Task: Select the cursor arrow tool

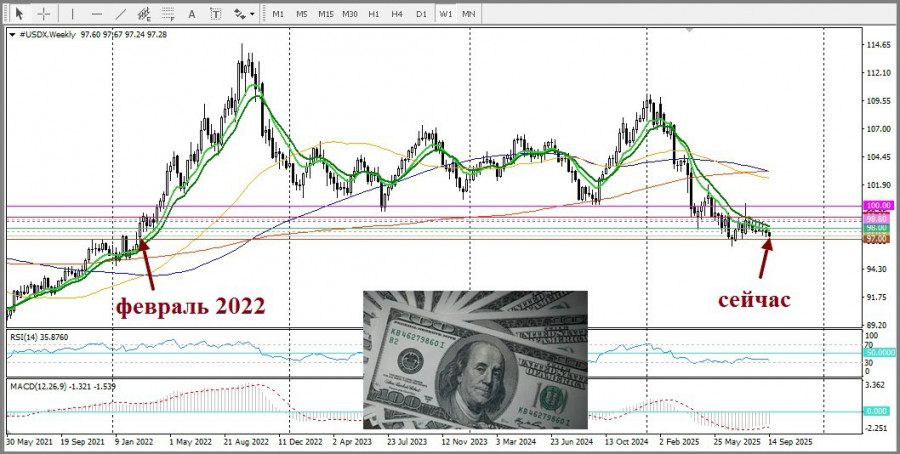Action: pyautogui.click(x=19, y=14)
